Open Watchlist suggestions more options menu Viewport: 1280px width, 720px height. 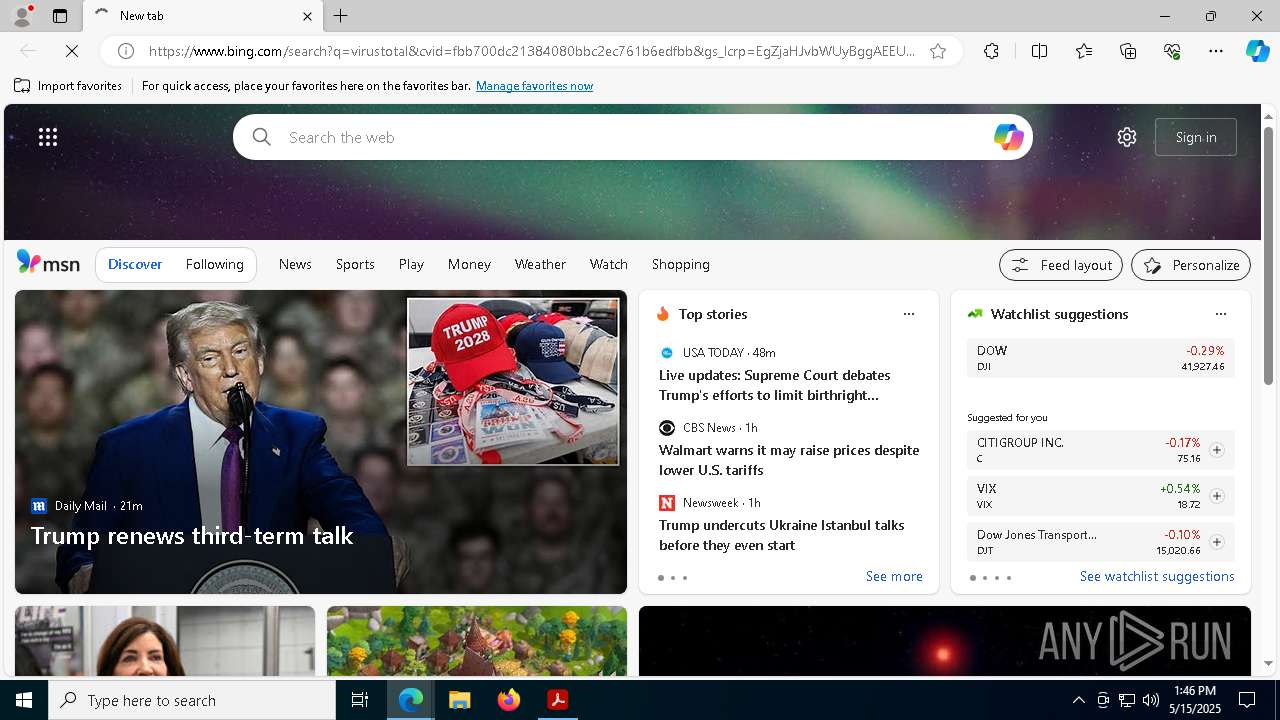pos(1221,314)
